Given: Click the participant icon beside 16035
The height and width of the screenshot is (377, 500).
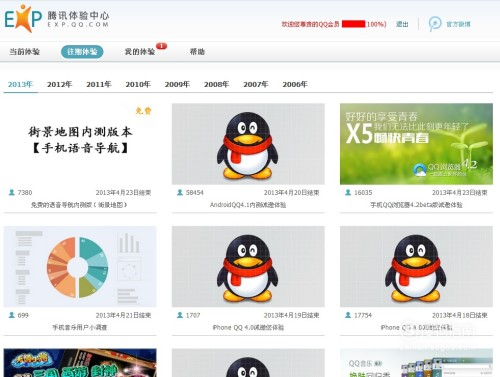Looking at the screenshot, I should tap(348, 192).
